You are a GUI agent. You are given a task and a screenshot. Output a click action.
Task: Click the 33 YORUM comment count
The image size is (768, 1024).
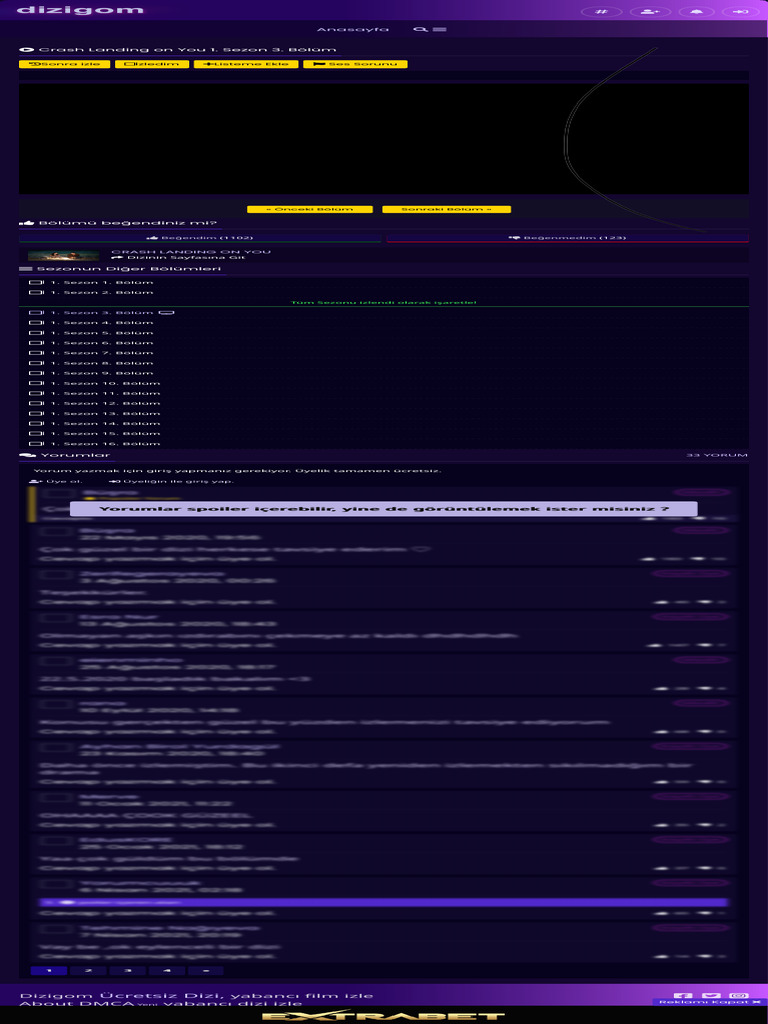pyautogui.click(x=716, y=455)
